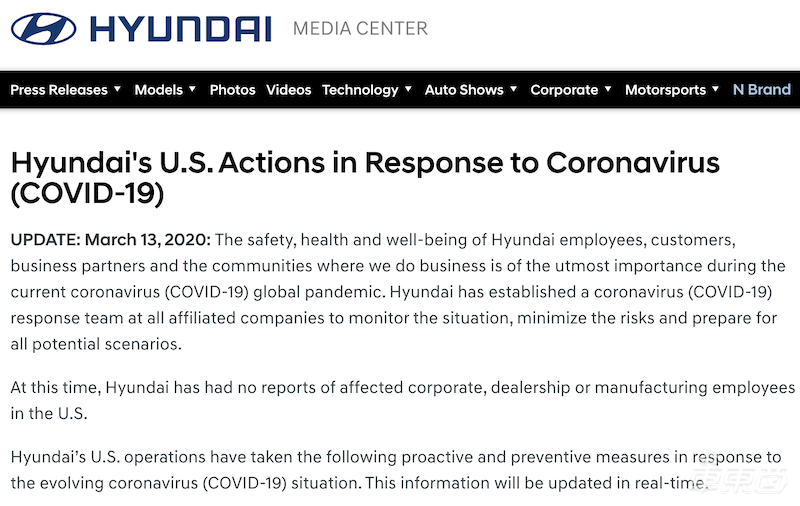Open the Media Center home link
The height and width of the screenshot is (506, 800).
(360, 29)
